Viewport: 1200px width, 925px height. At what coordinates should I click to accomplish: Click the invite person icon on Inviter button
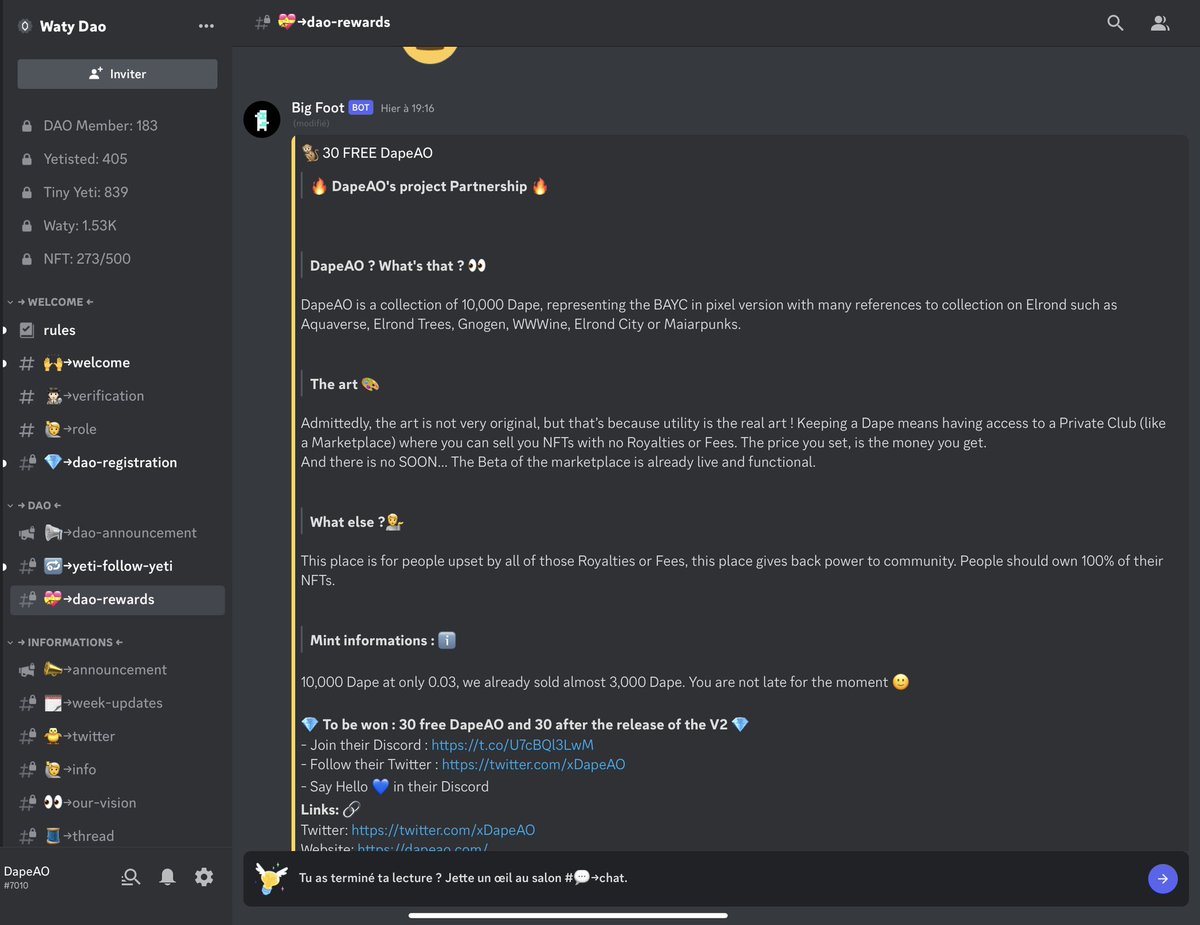96,74
